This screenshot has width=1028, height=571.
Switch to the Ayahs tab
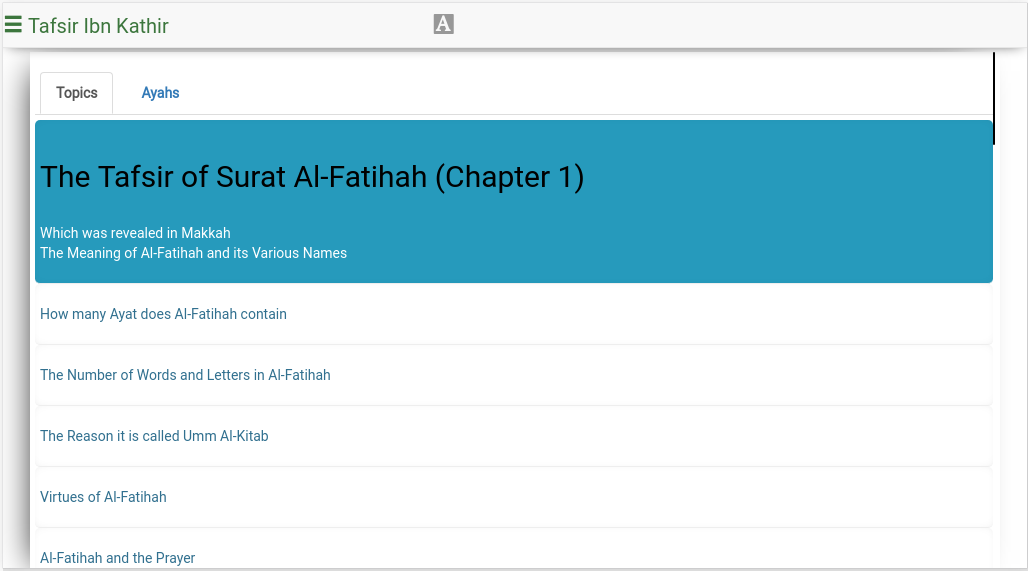tap(160, 93)
